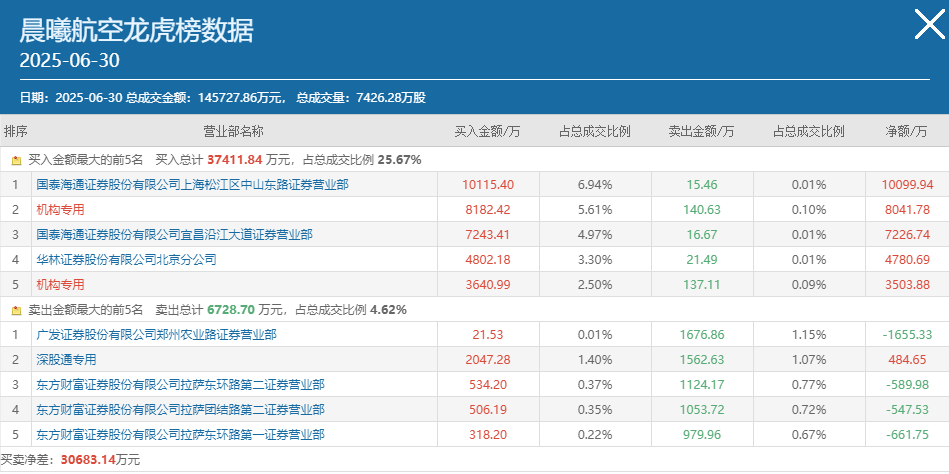
Task: Click the icon beside 买入金额最大的前5名
Action: click(16, 161)
